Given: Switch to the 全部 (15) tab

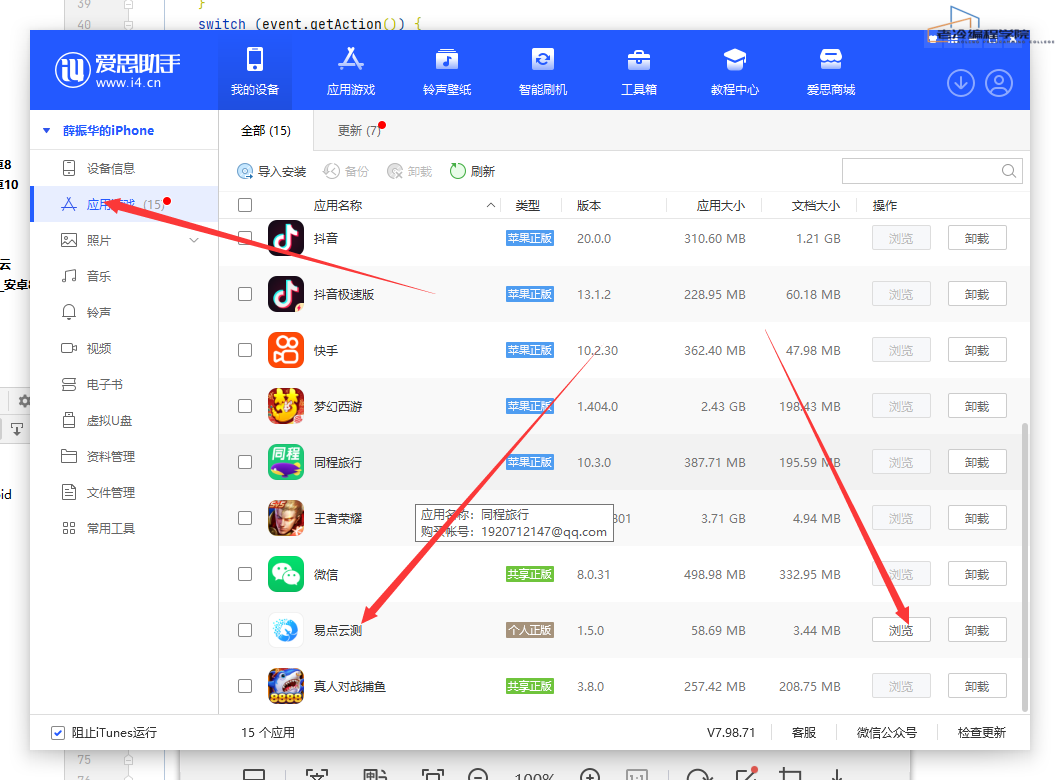Looking at the screenshot, I should [x=266, y=130].
